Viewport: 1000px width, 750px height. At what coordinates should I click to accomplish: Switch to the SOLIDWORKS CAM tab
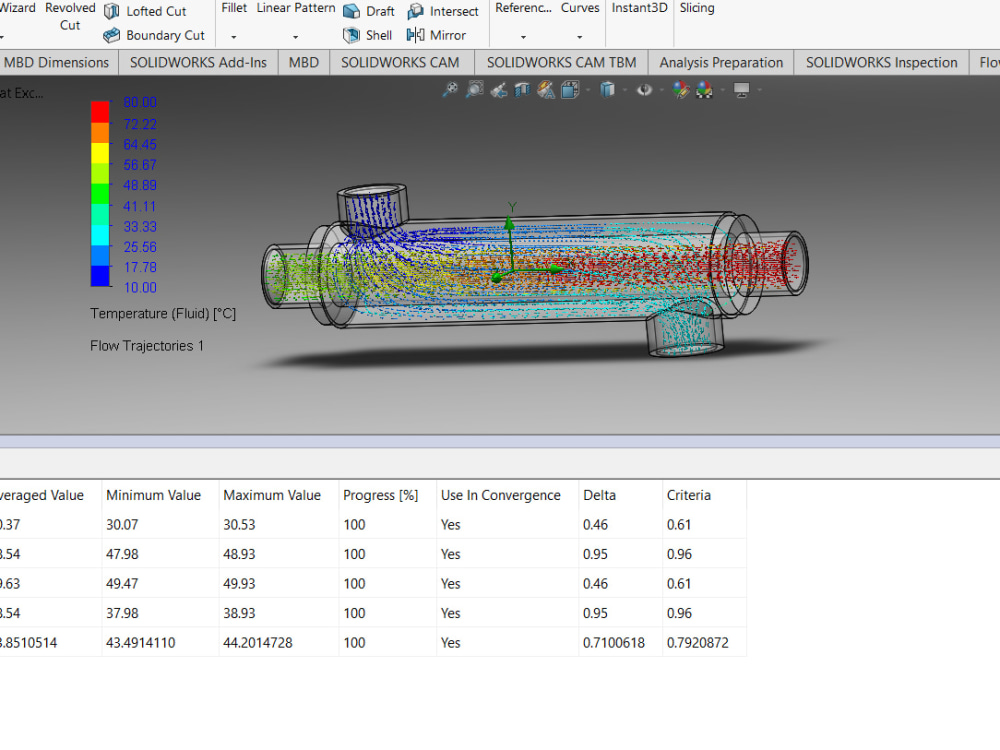click(400, 62)
